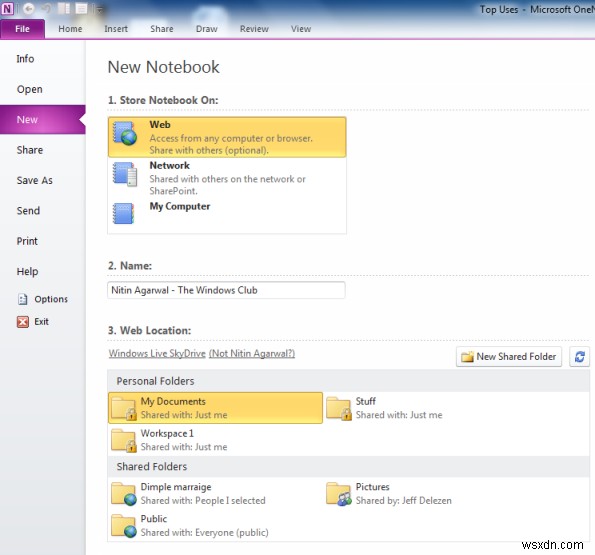Image resolution: width=595 pixels, height=555 pixels.
Task: Click the Back arrow in quick access toolbar
Action: [29, 8]
